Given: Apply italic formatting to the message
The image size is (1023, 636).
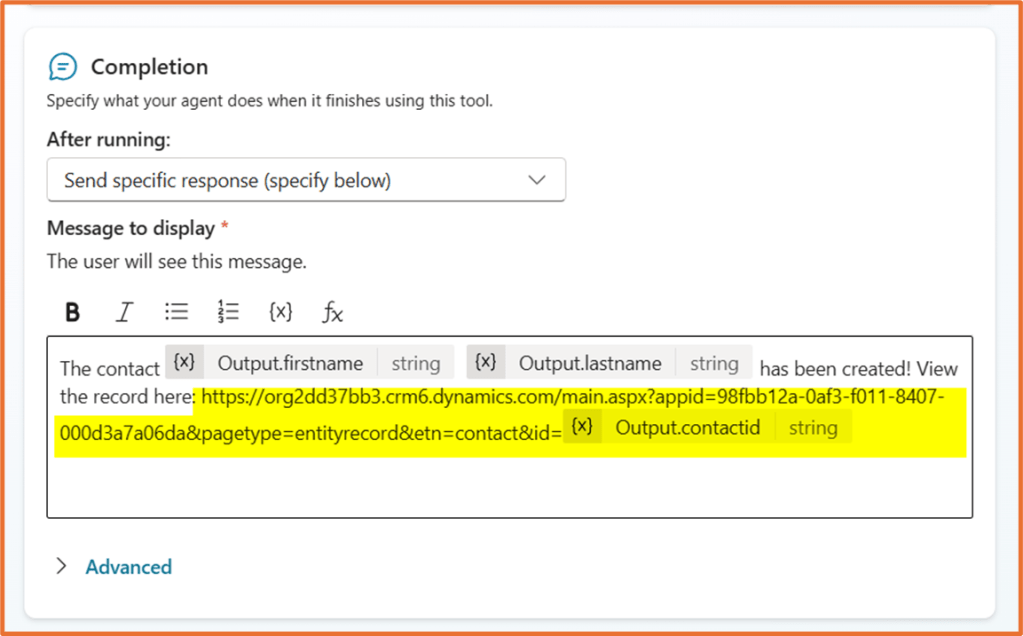Looking at the screenshot, I should [123, 311].
